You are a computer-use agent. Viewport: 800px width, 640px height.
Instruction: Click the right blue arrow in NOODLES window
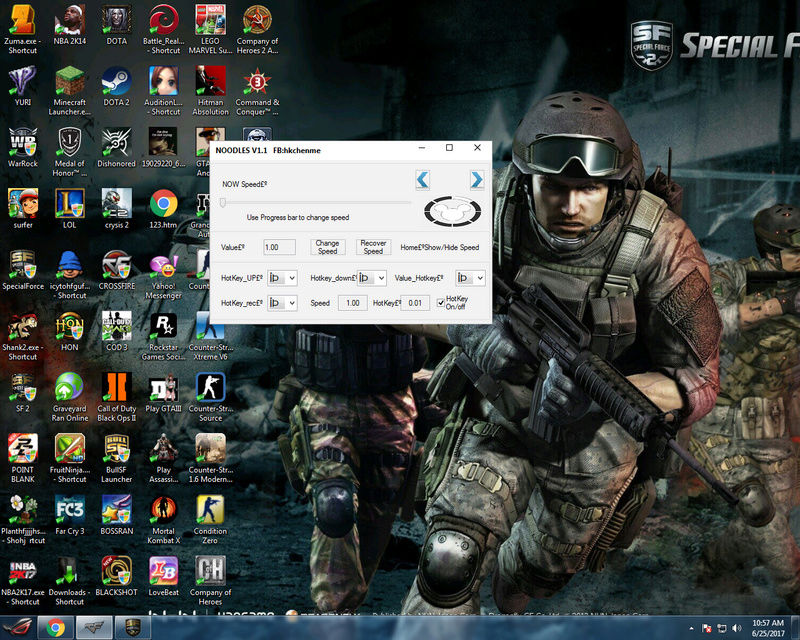477,180
